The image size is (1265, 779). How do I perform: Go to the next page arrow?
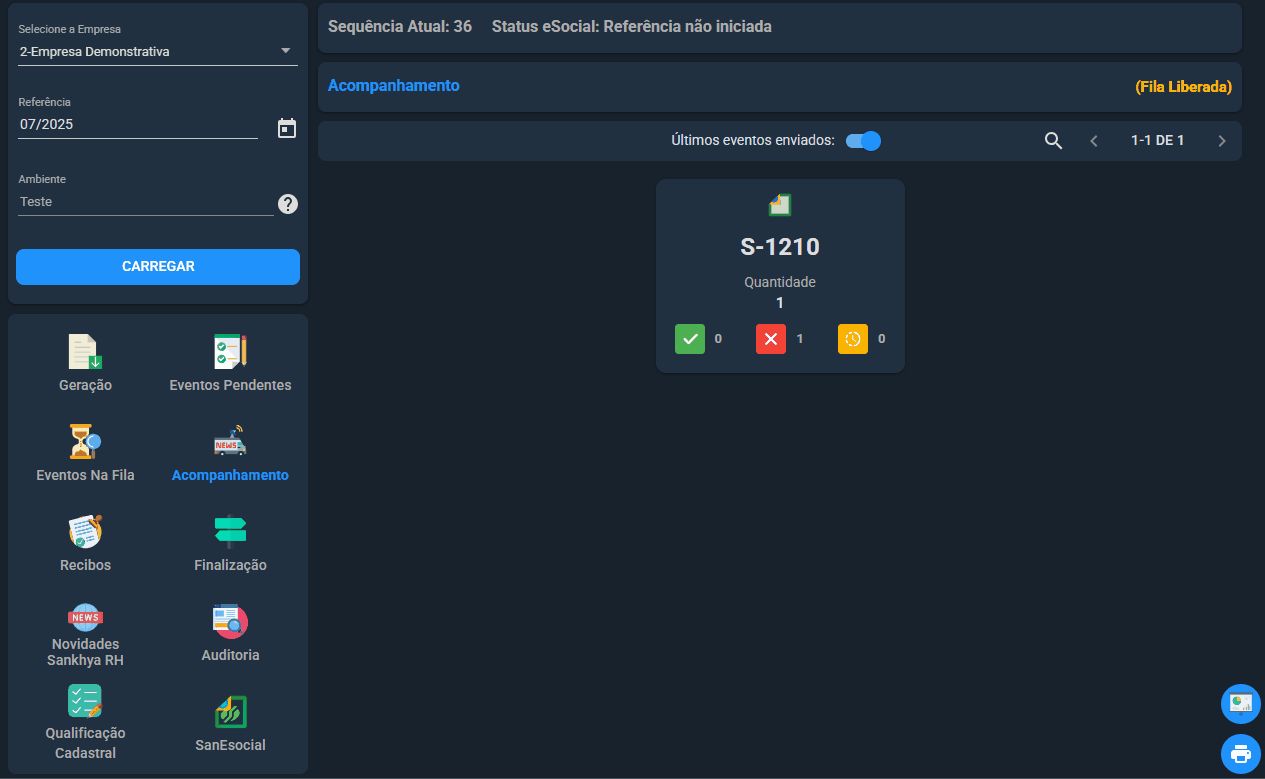tap(1222, 141)
